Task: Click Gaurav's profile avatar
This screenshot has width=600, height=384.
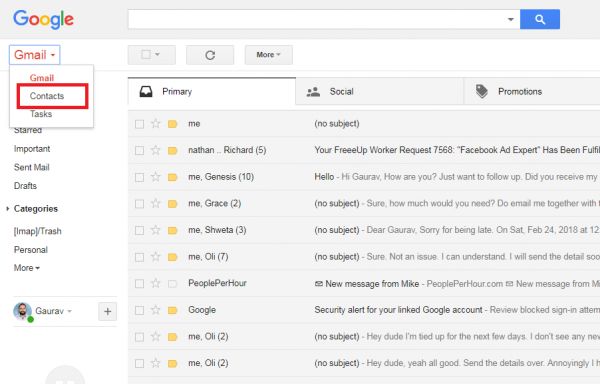Action: (23, 311)
